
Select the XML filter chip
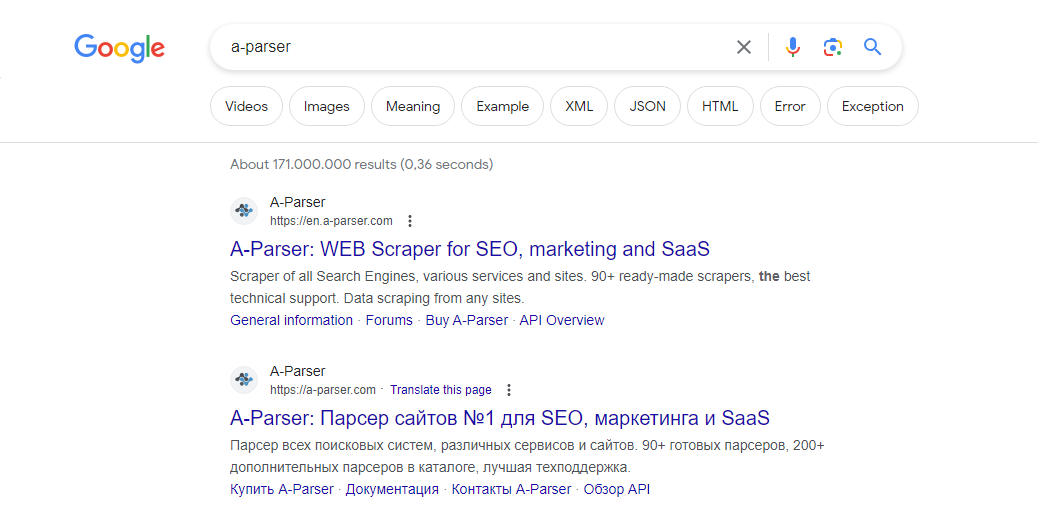click(x=579, y=106)
